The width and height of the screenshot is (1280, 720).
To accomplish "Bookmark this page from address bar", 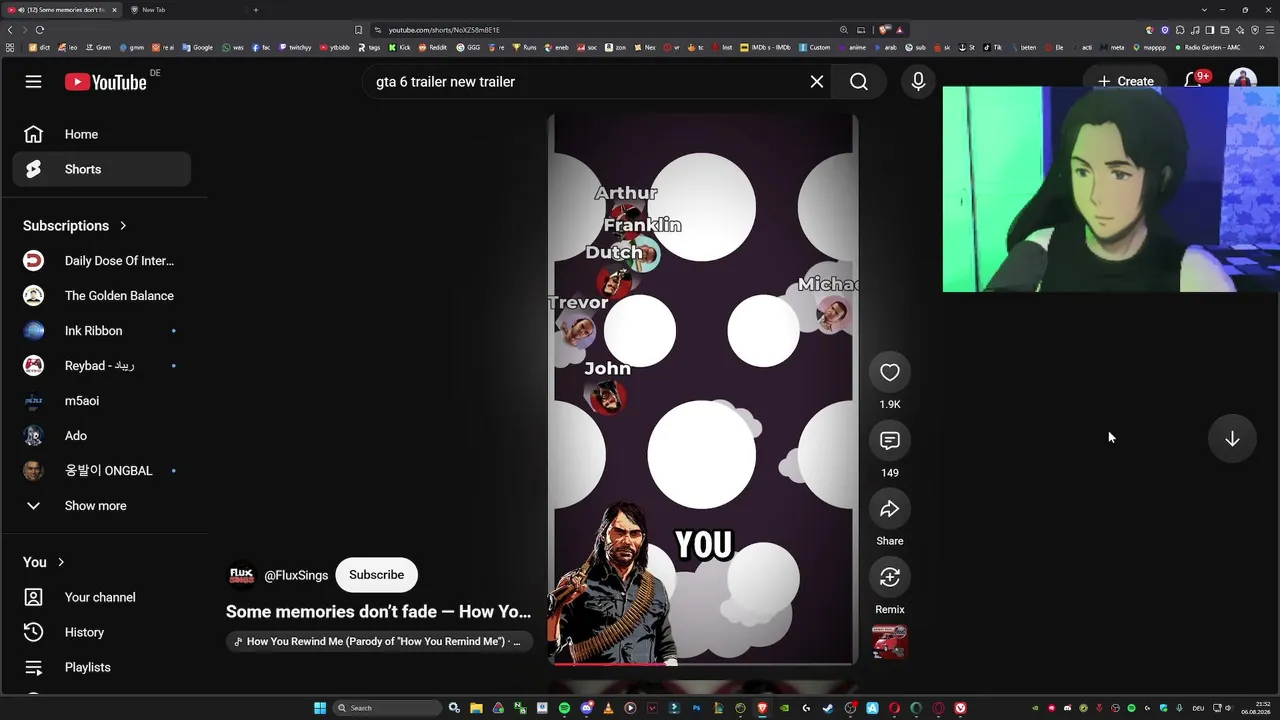I will click(358, 30).
